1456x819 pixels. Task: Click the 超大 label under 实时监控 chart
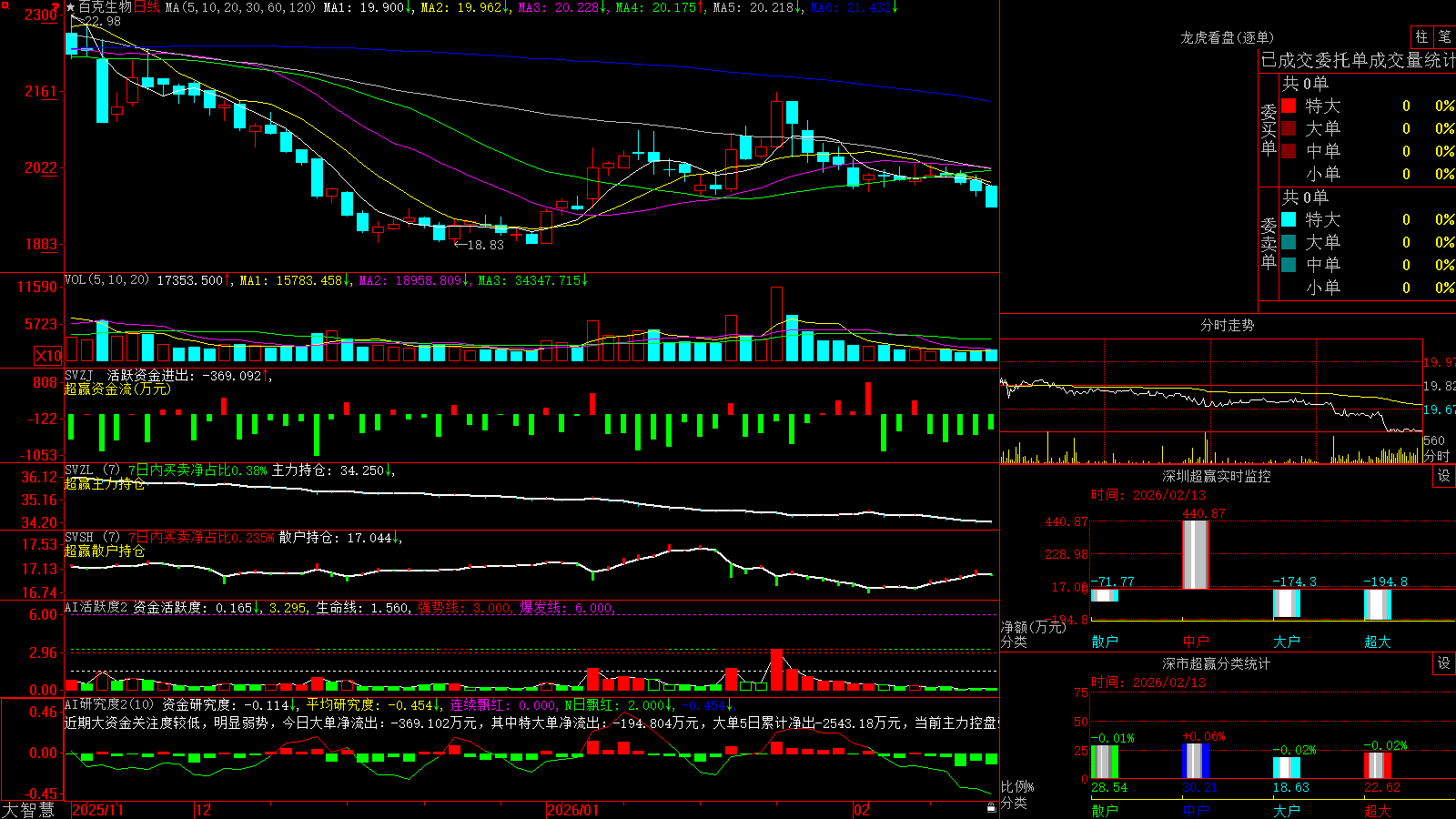(x=1378, y=642)
